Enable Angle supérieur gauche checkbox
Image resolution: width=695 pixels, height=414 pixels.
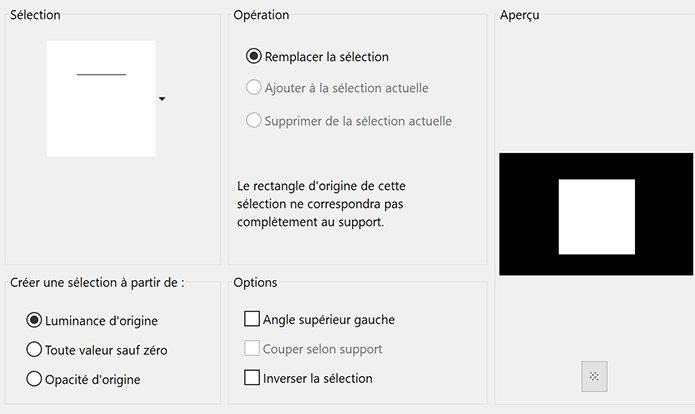[252, 320]
